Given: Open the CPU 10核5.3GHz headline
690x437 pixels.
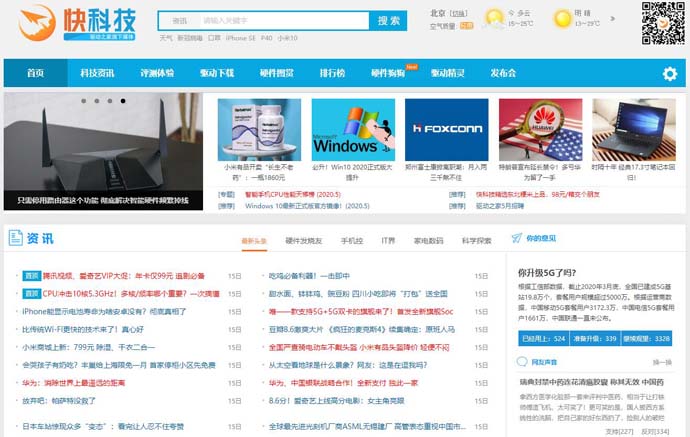Looking at the screenshot, I should (x=131, y=294).
